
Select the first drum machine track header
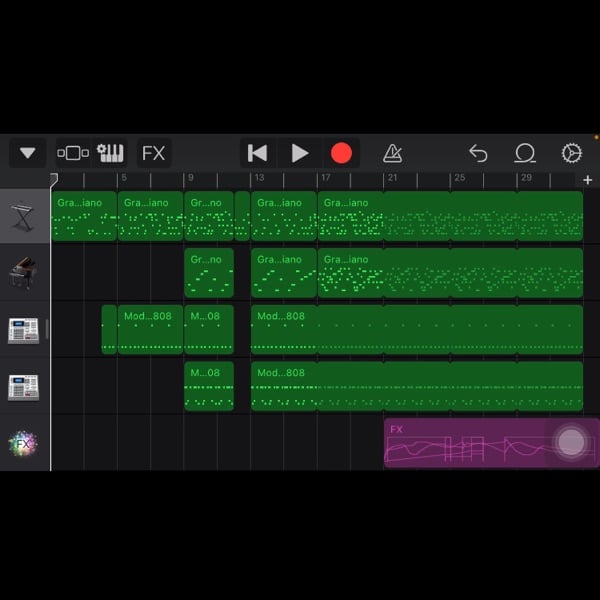click(x=24, y=330)
